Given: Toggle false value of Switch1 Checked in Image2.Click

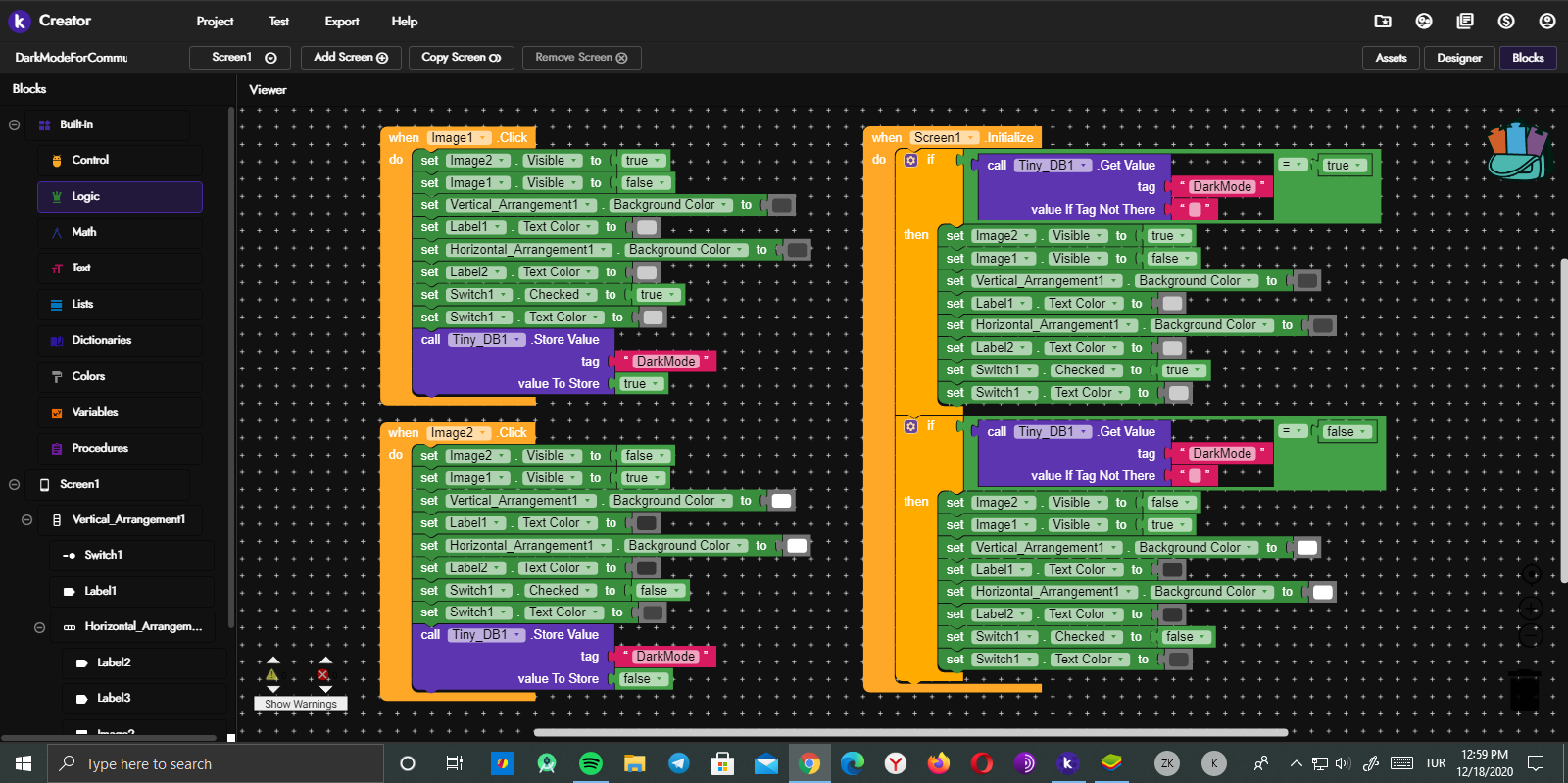Looking at the screenshot, I should (x=658, y=591).
